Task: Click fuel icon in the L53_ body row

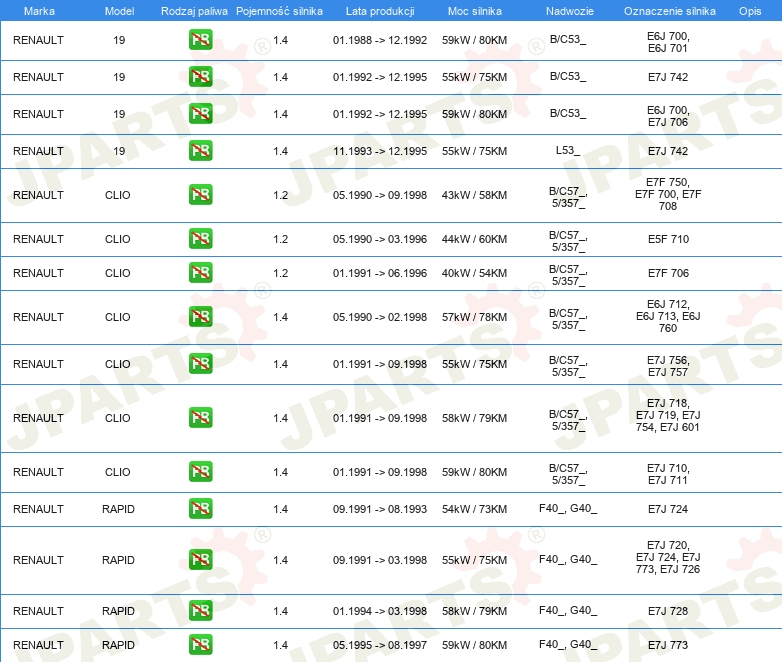Action: click(x=200, y=151)
